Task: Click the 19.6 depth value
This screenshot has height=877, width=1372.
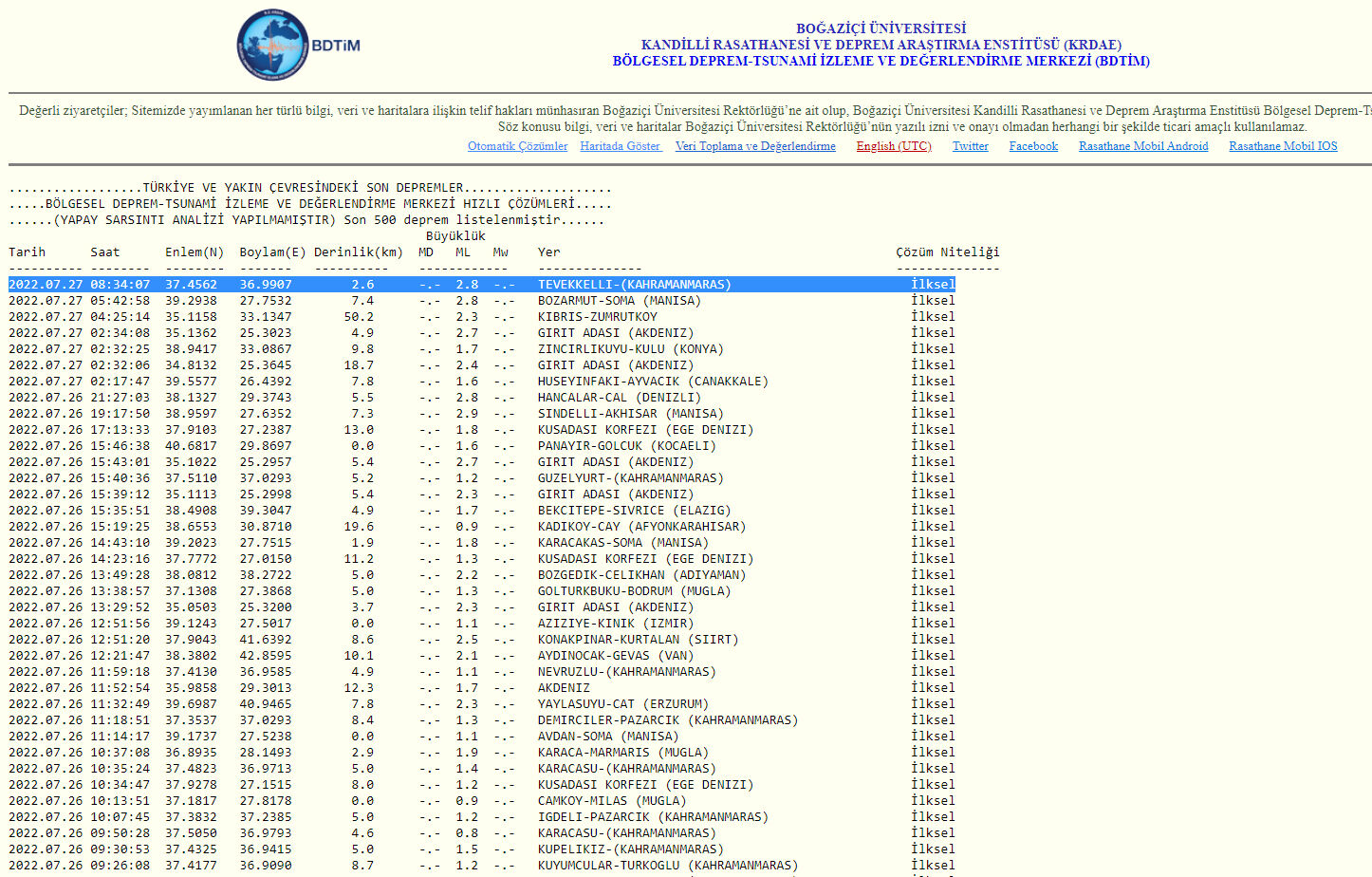Action: coord(359,527)
